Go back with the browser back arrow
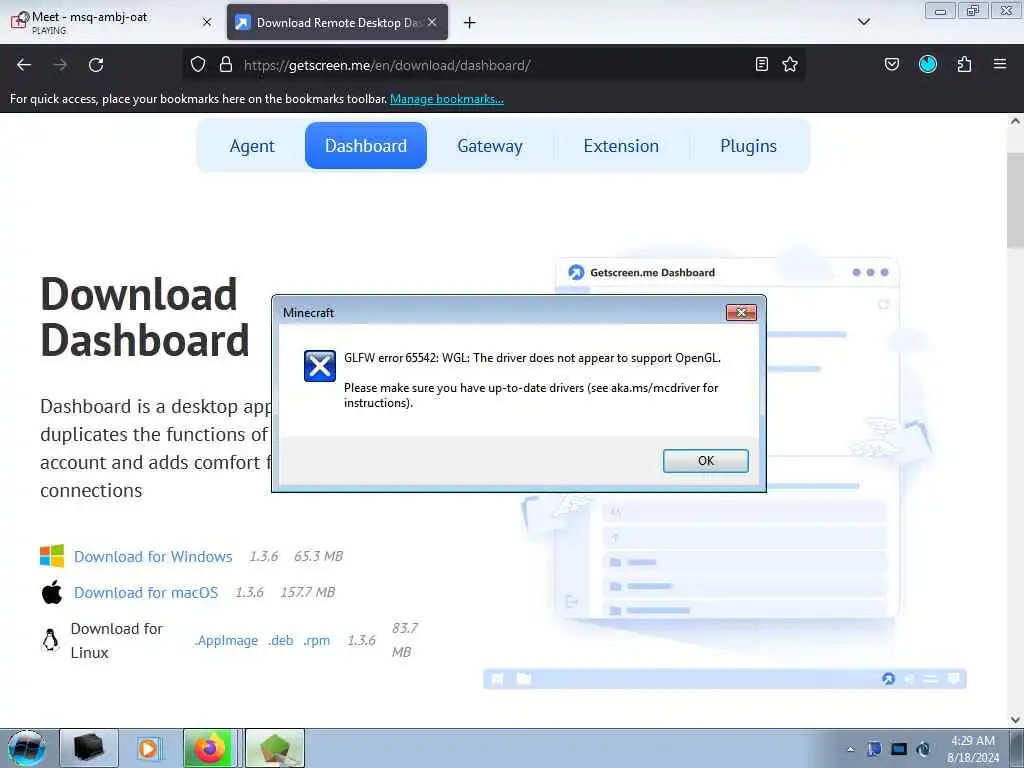The width and height of the screenshot is (1024, 768). [x=24, y=65]
